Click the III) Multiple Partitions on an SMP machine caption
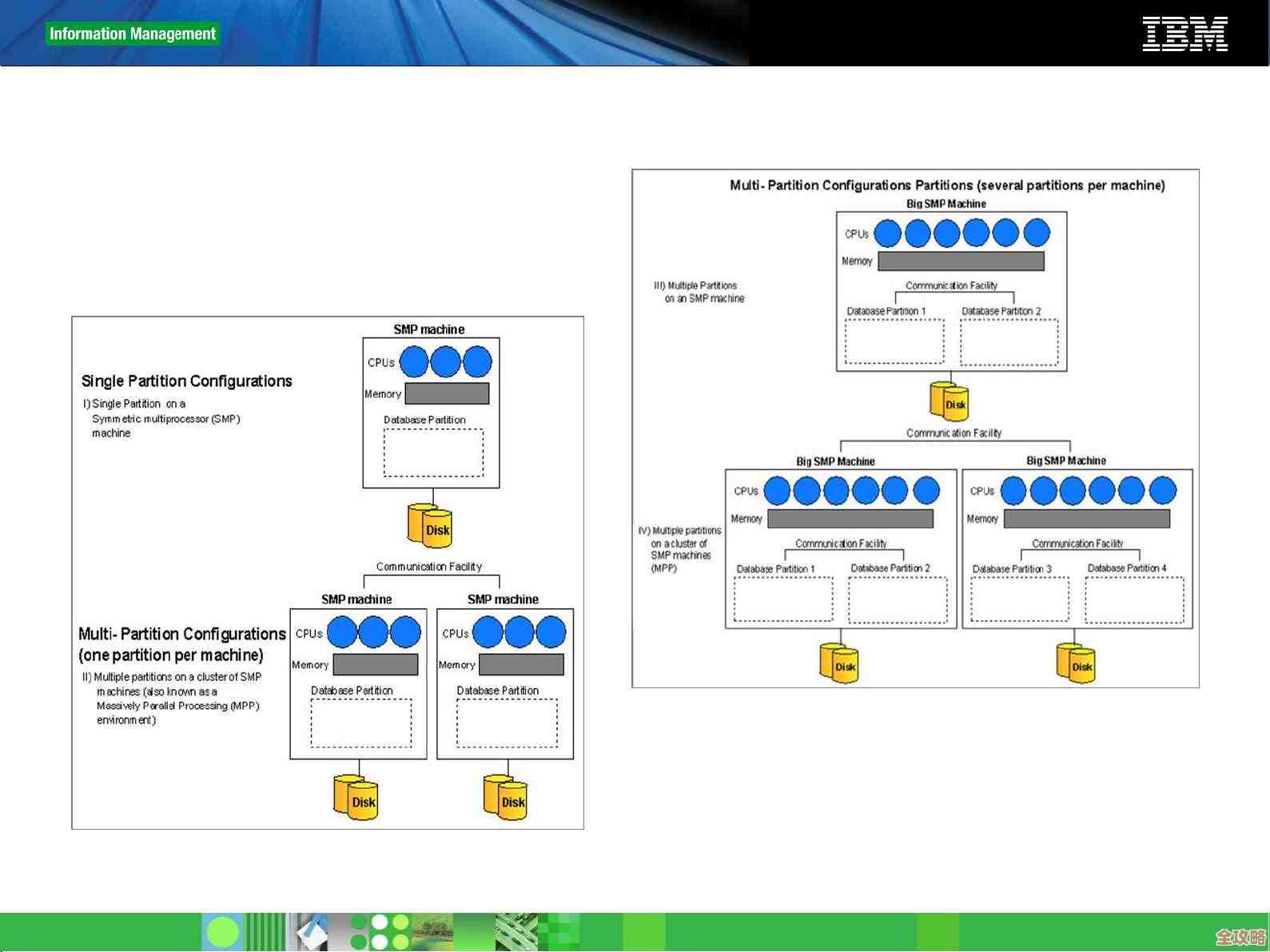Screen dimensions: 1270x952 click(699, 292)
